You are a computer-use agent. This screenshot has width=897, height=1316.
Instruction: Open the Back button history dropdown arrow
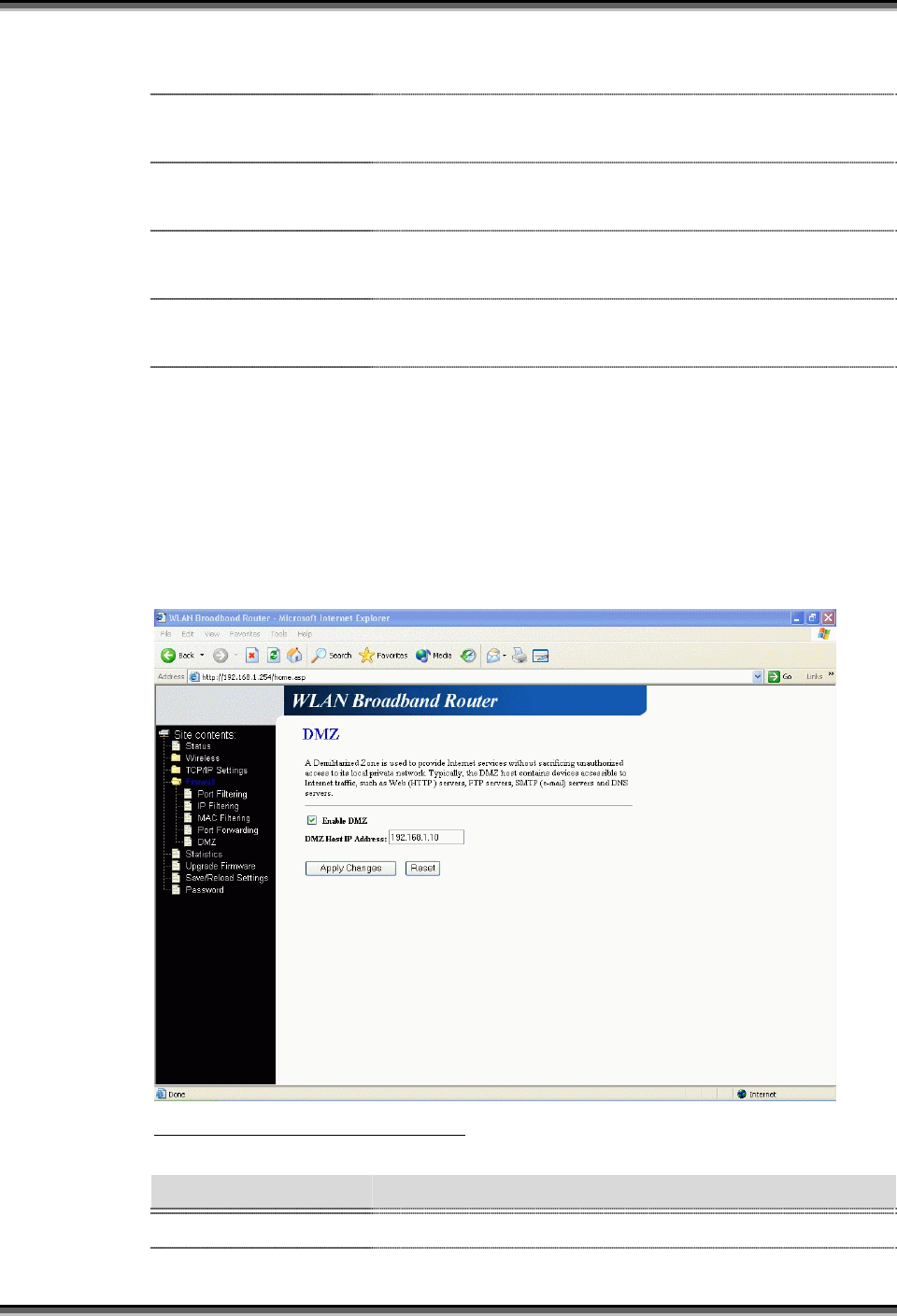[202, 656]
